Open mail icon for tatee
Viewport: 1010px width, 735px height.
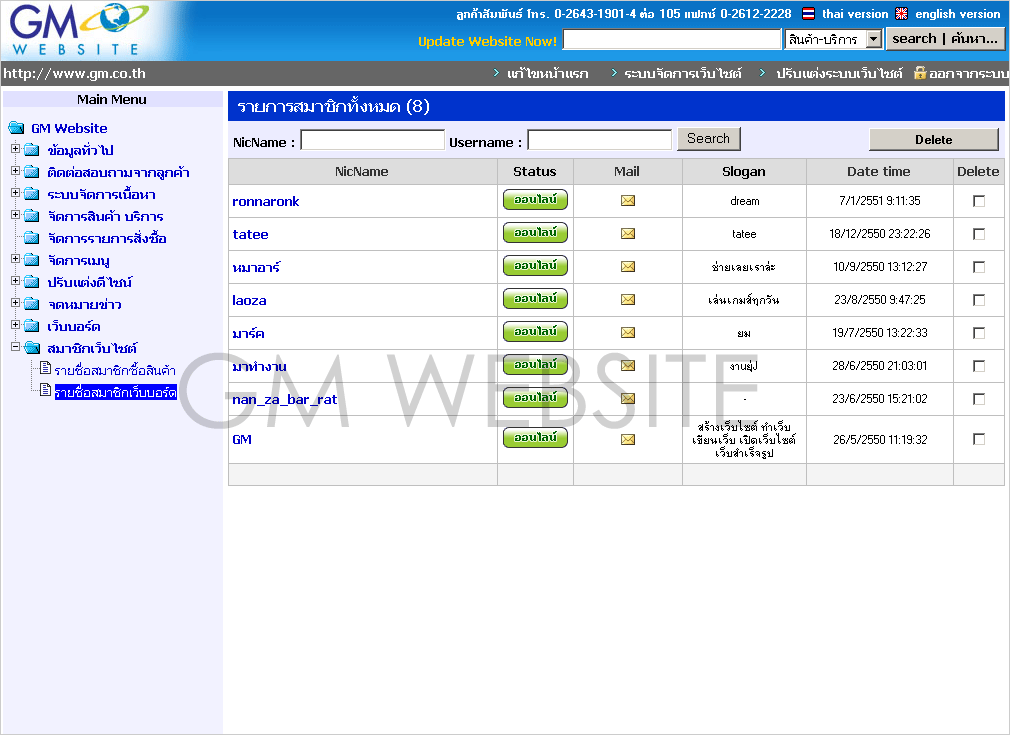tap(627, 234)
